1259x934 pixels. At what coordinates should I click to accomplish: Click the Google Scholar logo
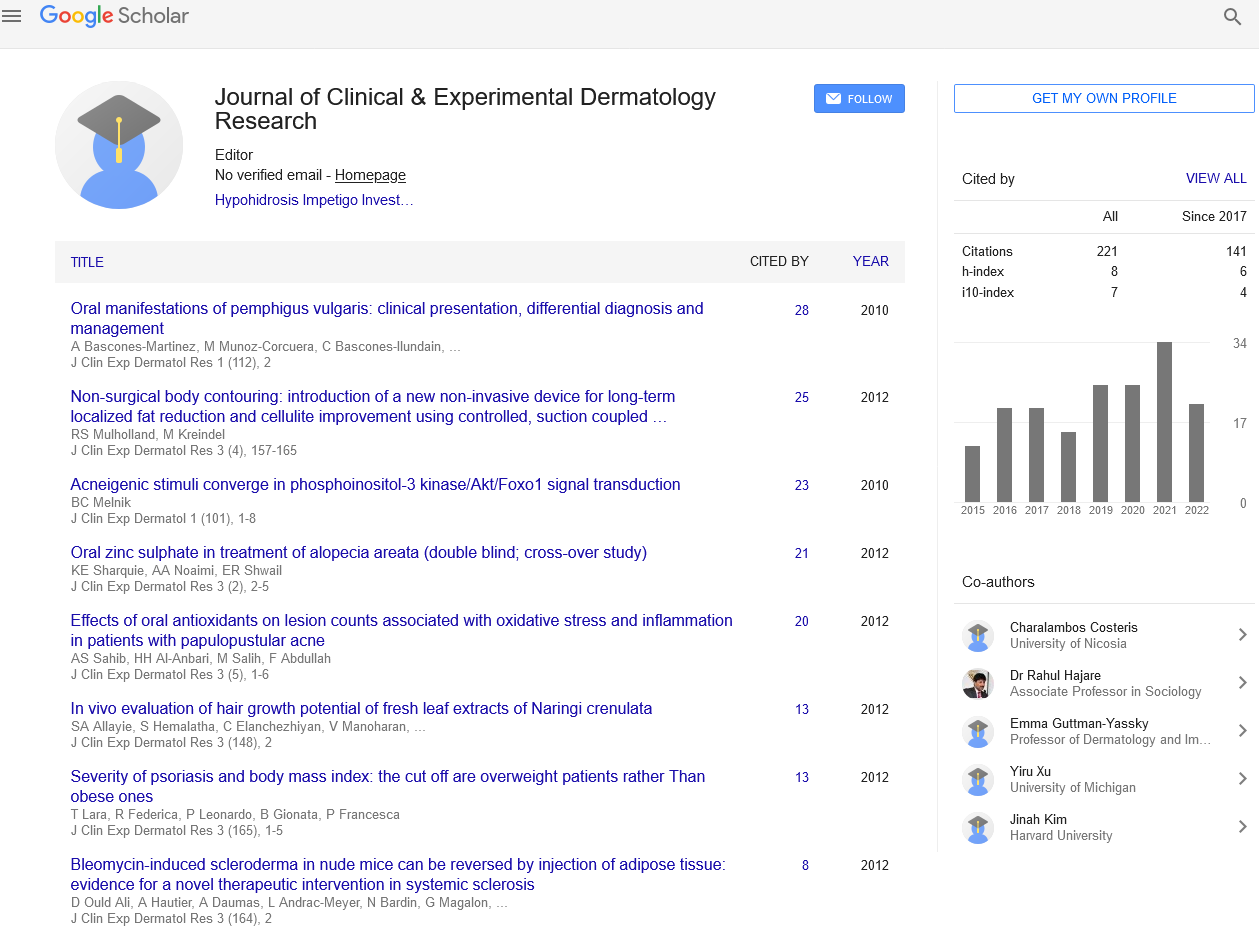click(x=114, y=16)
